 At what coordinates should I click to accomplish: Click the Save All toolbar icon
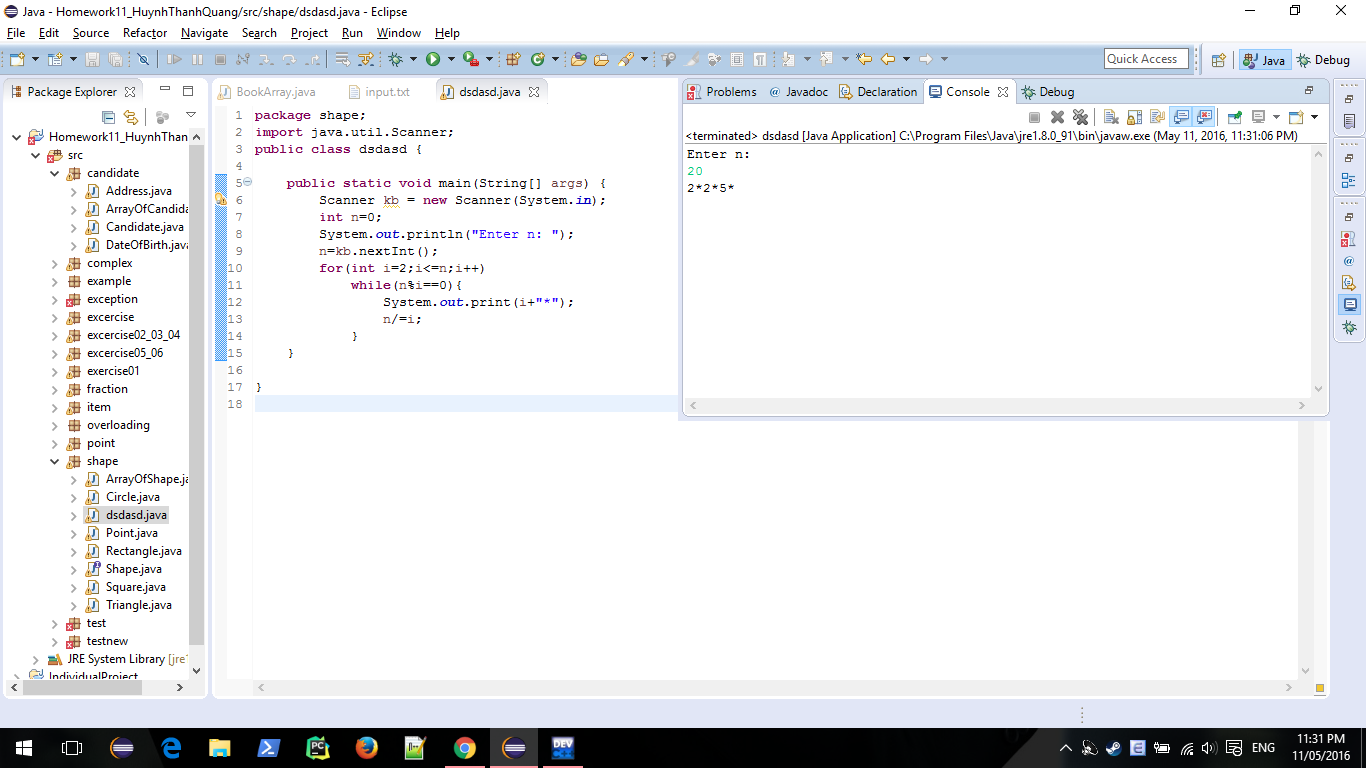pyautogui.click(x=115, y=60)
